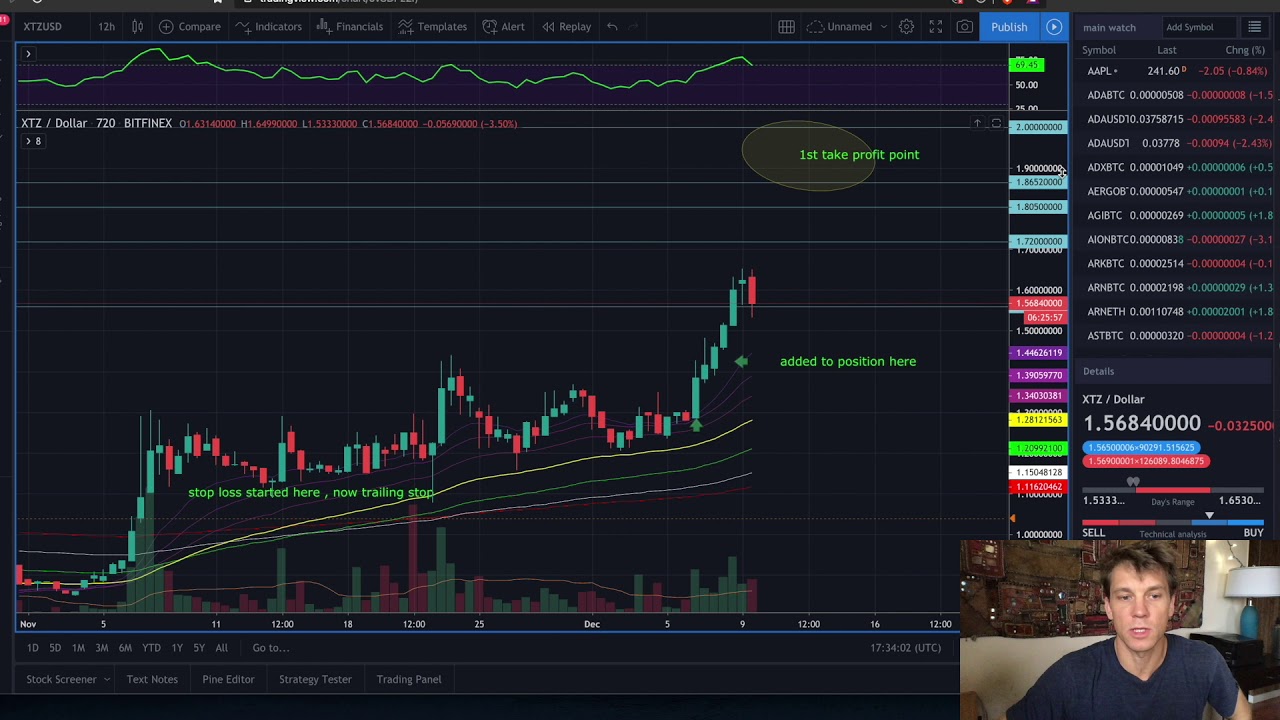
Task: Open the Trading Panel tab
Action: (x=409, y=679)
